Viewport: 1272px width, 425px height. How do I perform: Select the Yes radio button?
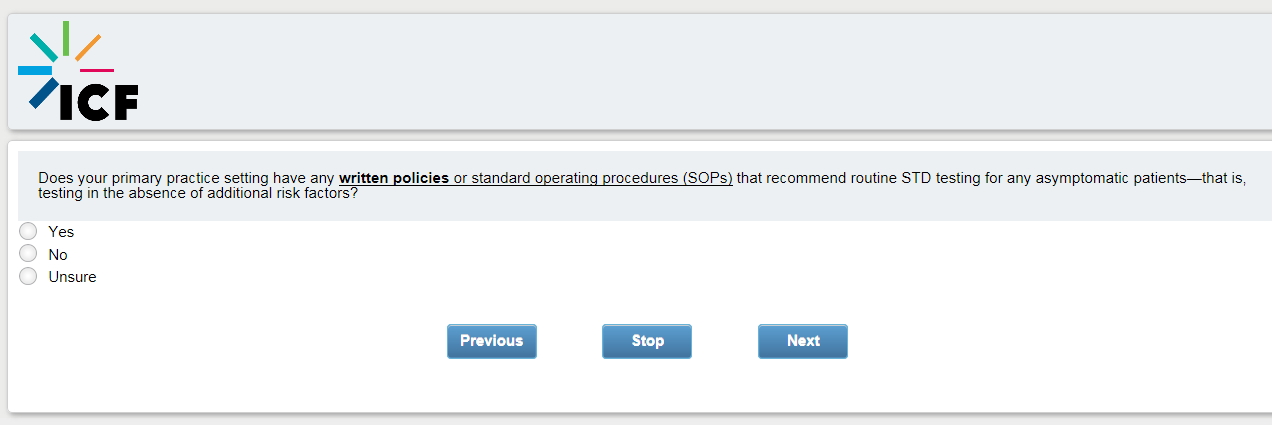point(28,231)
